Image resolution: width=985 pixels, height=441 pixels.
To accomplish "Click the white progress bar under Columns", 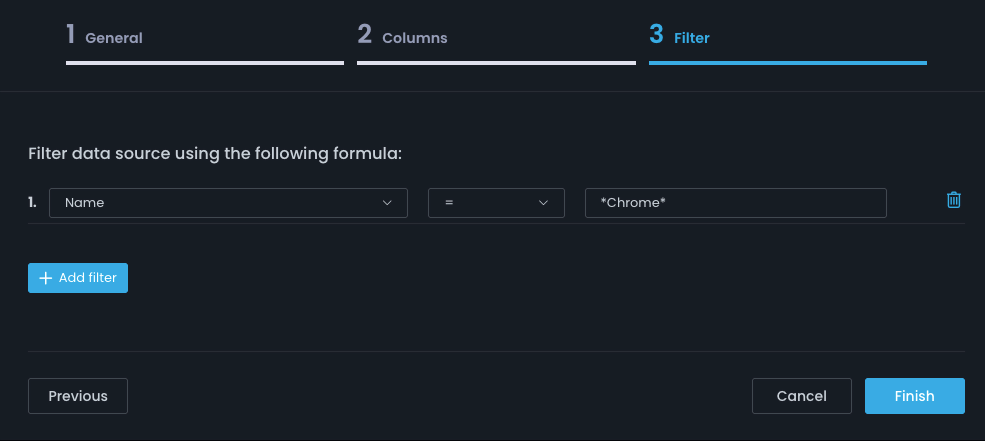I will (x=496, y=63).
